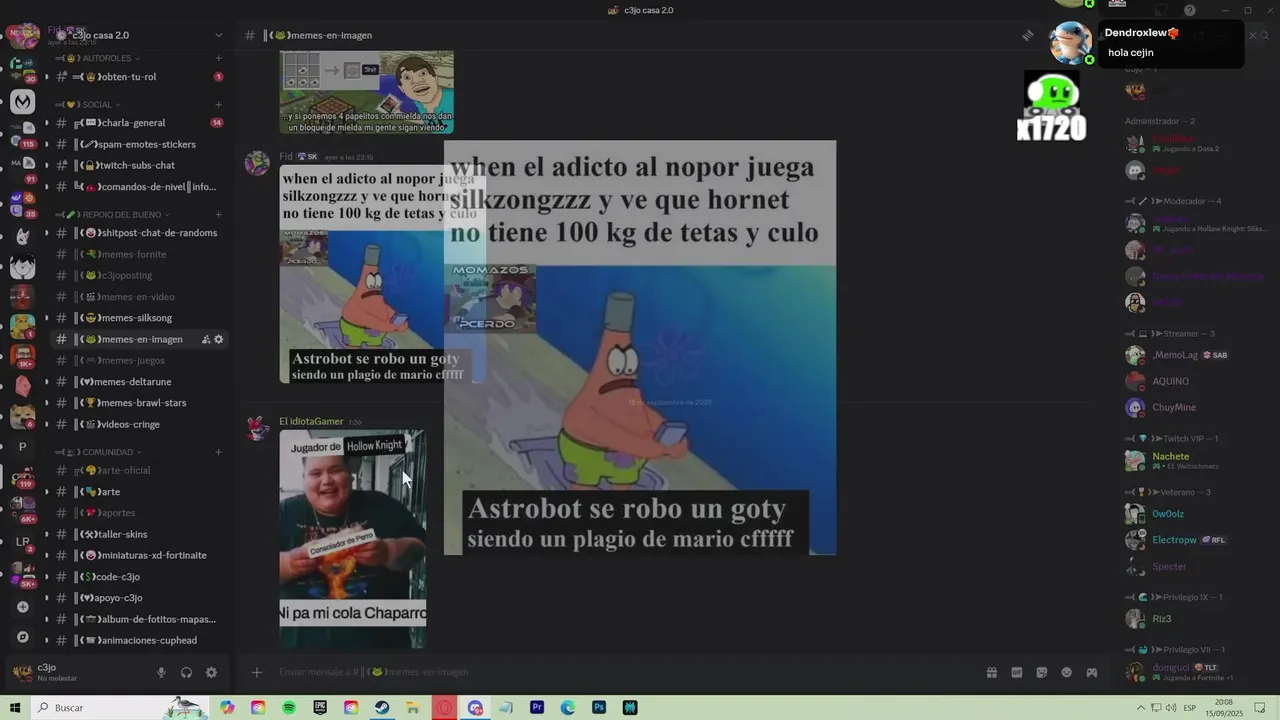
Task: Open the memes-deltarune channel
Action: point(139,382)
